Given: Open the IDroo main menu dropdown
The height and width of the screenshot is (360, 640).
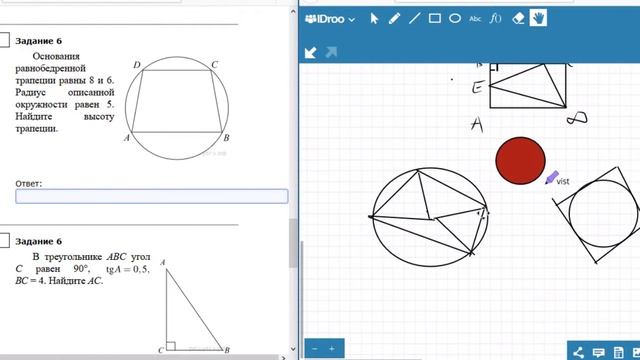Looking at the screenshot, I should 330,19.
